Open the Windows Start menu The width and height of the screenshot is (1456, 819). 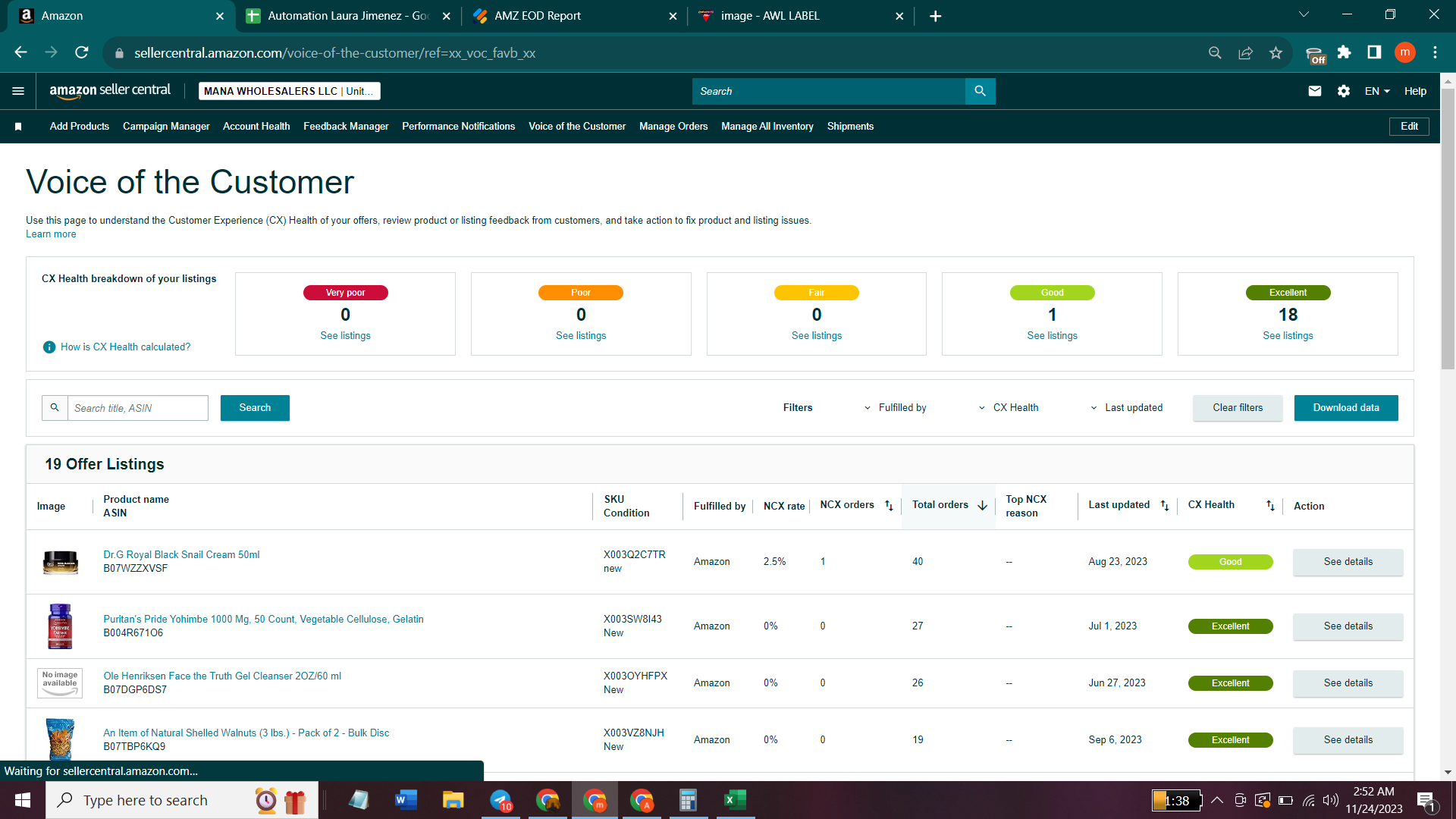23,800
